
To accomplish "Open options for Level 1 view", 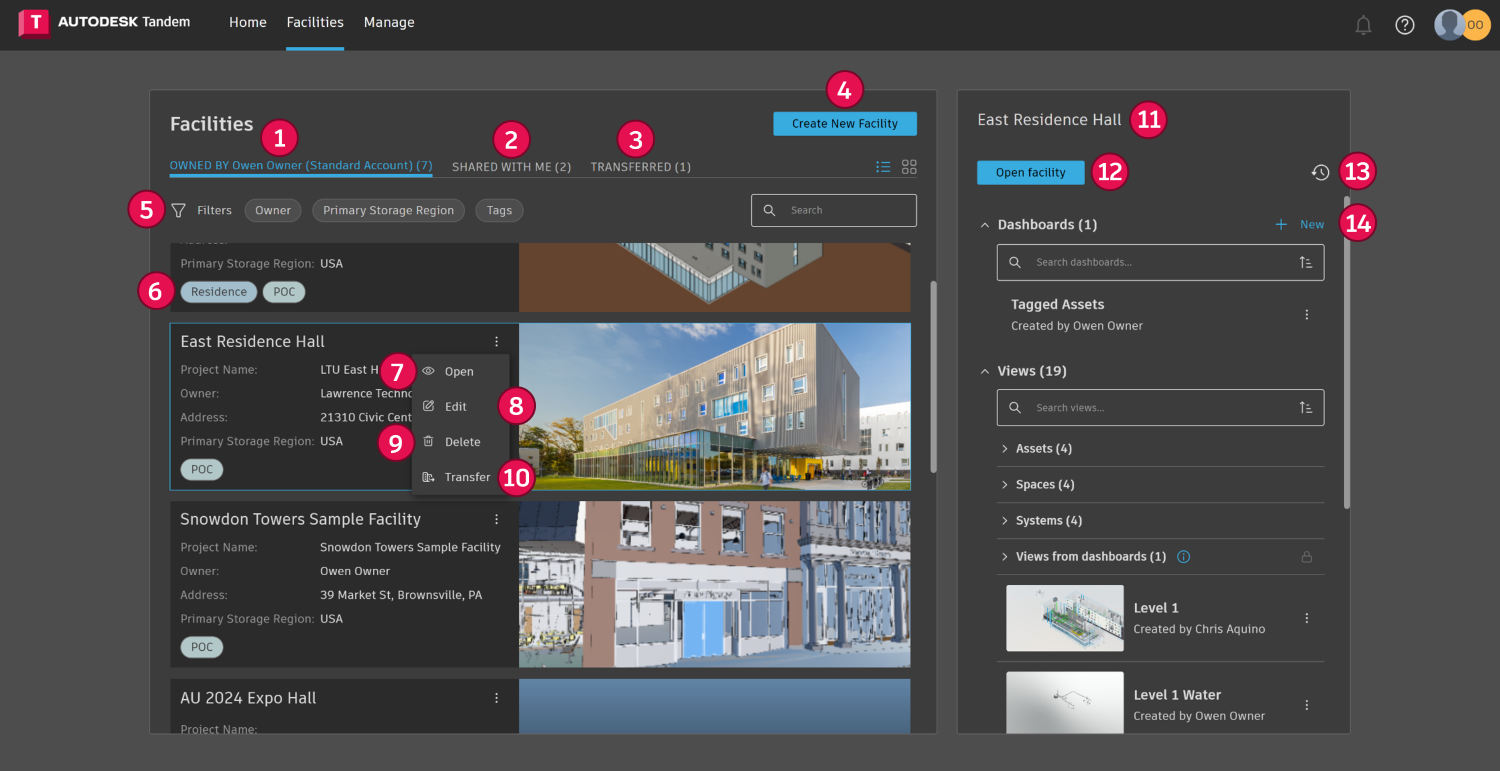I will click(x=1306, y=619).
